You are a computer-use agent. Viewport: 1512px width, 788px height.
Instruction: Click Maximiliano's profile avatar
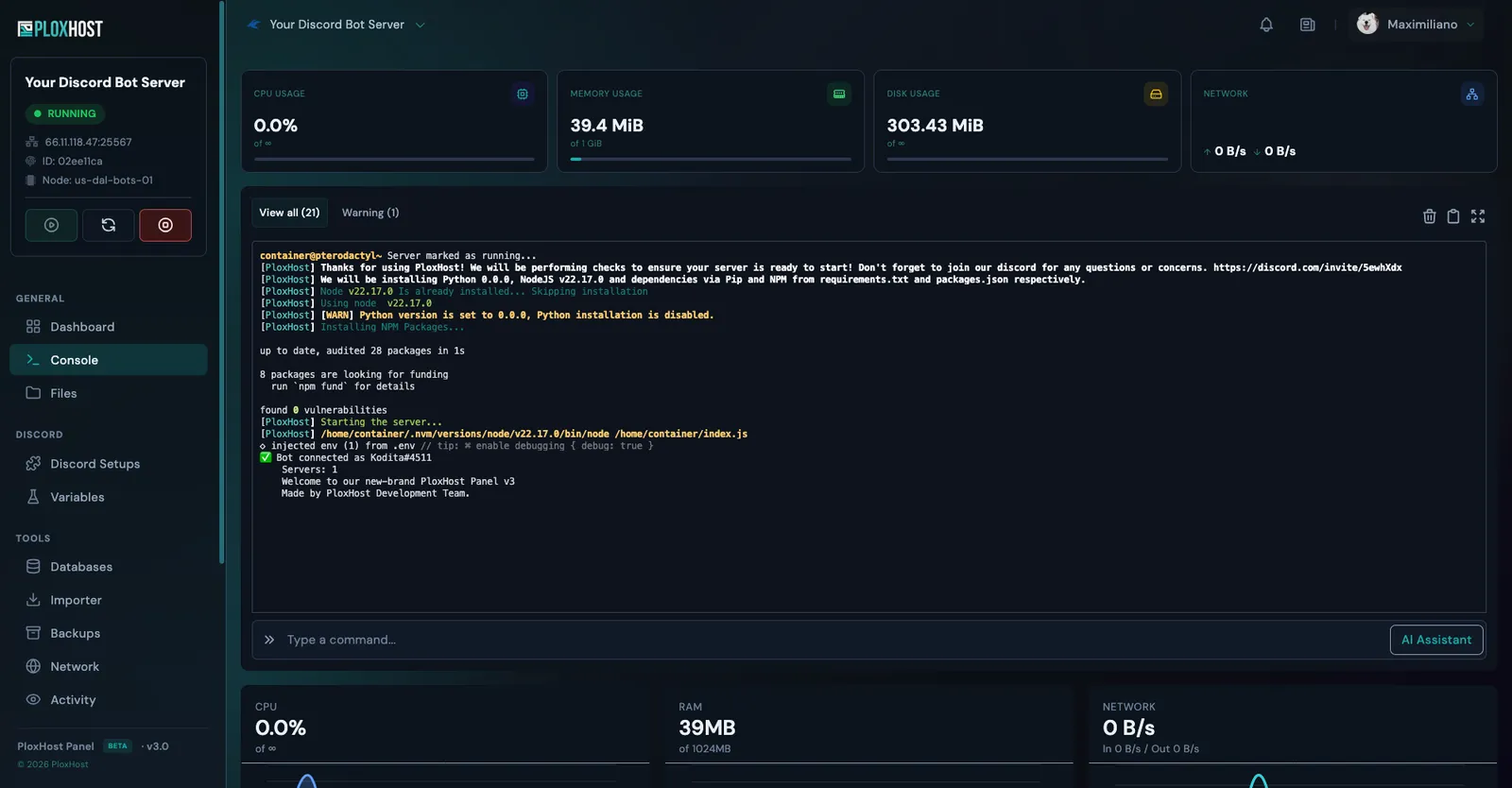[x=1367, y=25]
